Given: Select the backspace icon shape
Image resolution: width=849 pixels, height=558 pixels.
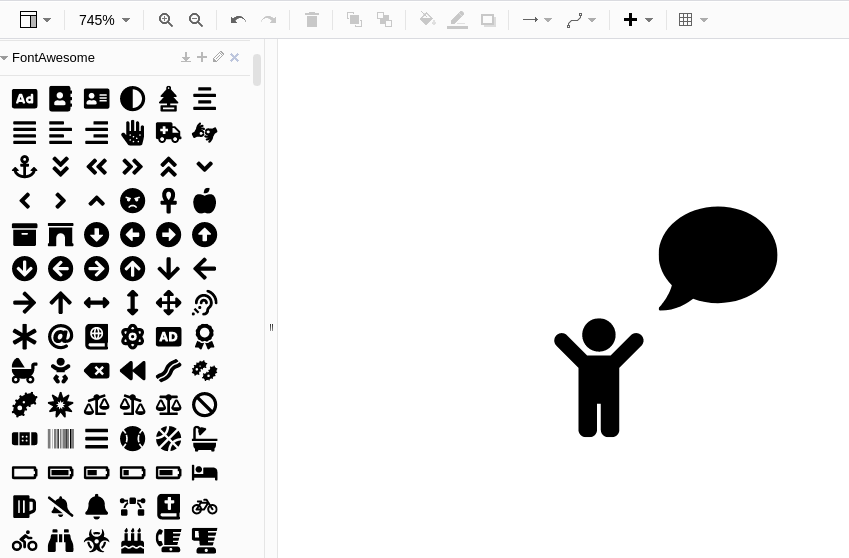Looking at the screenshot, I should [x=96, y=371].
